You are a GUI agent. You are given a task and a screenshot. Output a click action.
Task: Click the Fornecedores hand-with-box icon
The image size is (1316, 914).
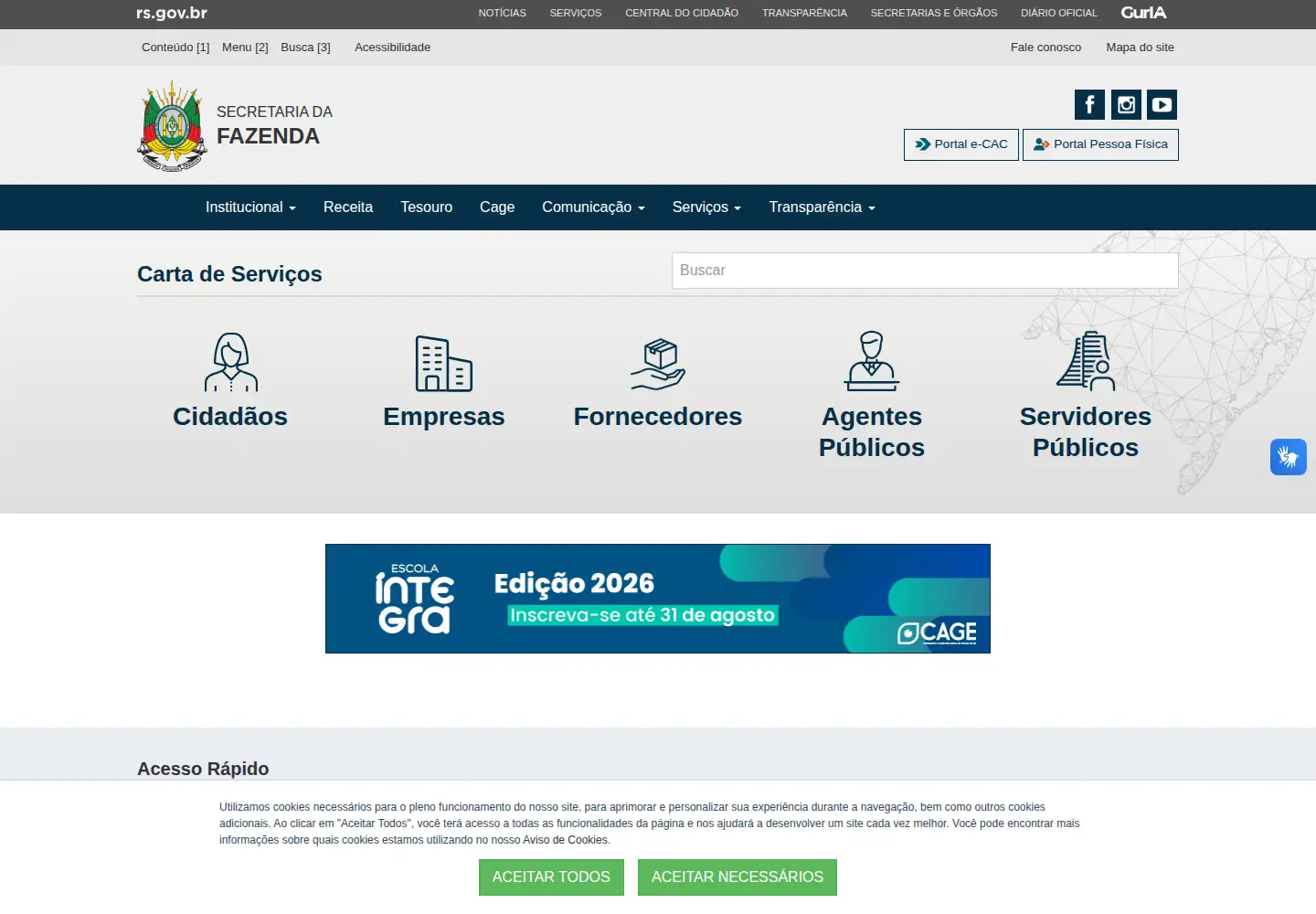tap(658, 364)
